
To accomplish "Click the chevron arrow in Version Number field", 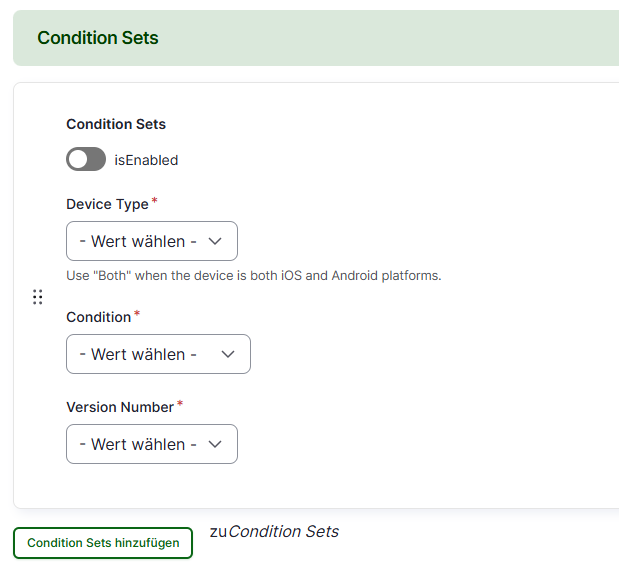I will [x=215, y=444].
